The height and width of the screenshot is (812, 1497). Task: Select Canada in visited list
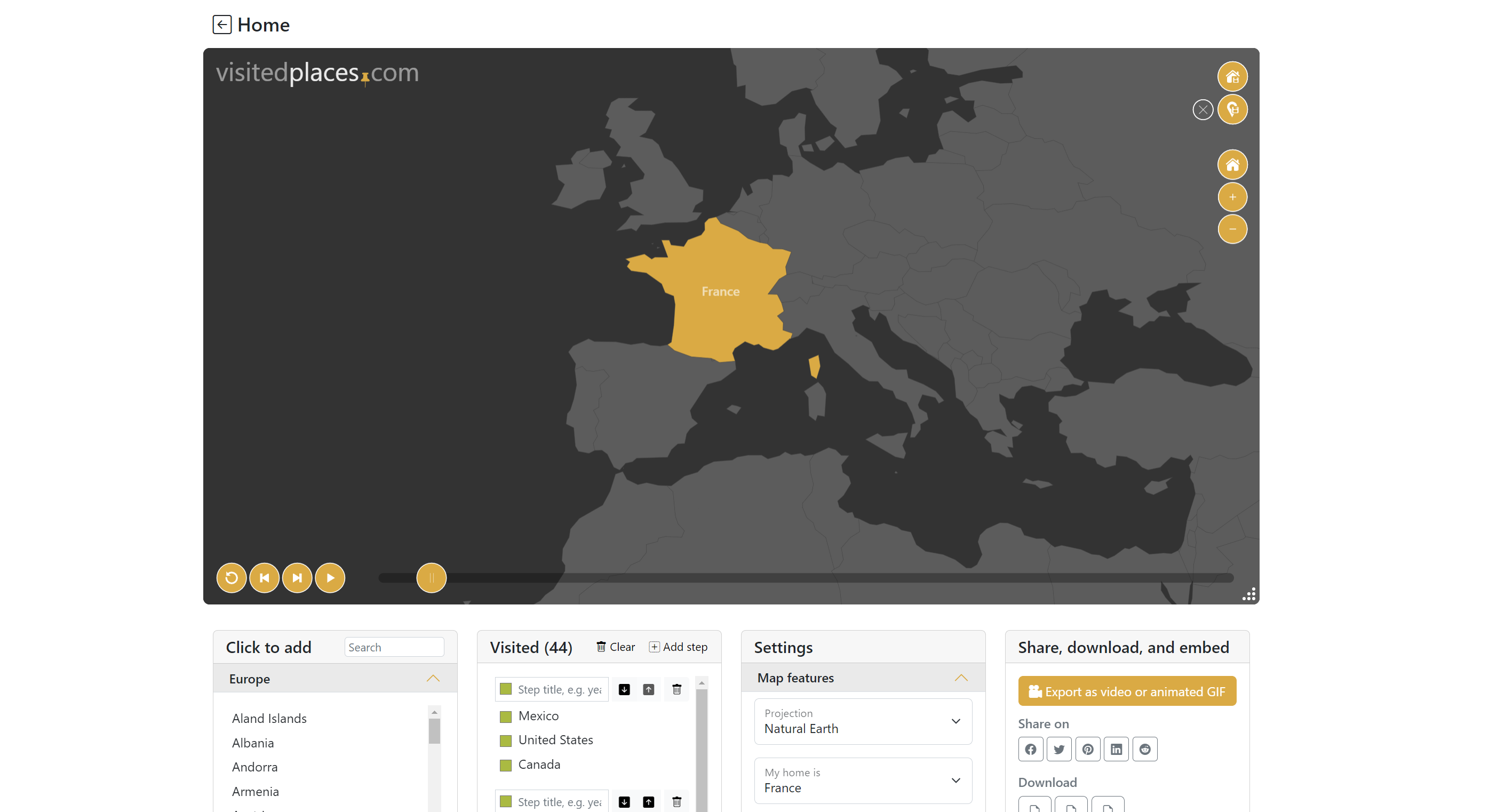click(539, 765)
